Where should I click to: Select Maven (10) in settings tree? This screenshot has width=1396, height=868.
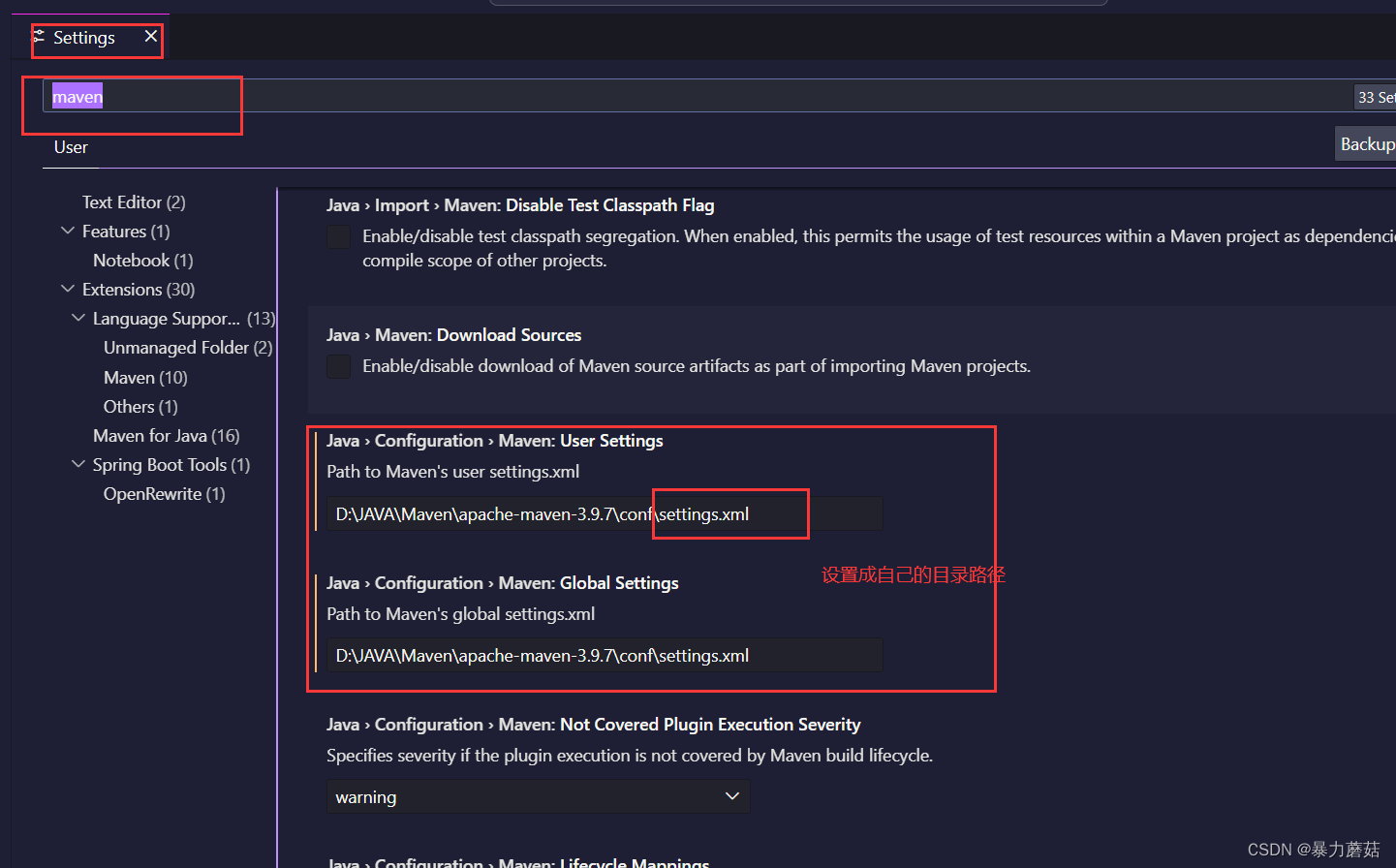click(145, 378)
